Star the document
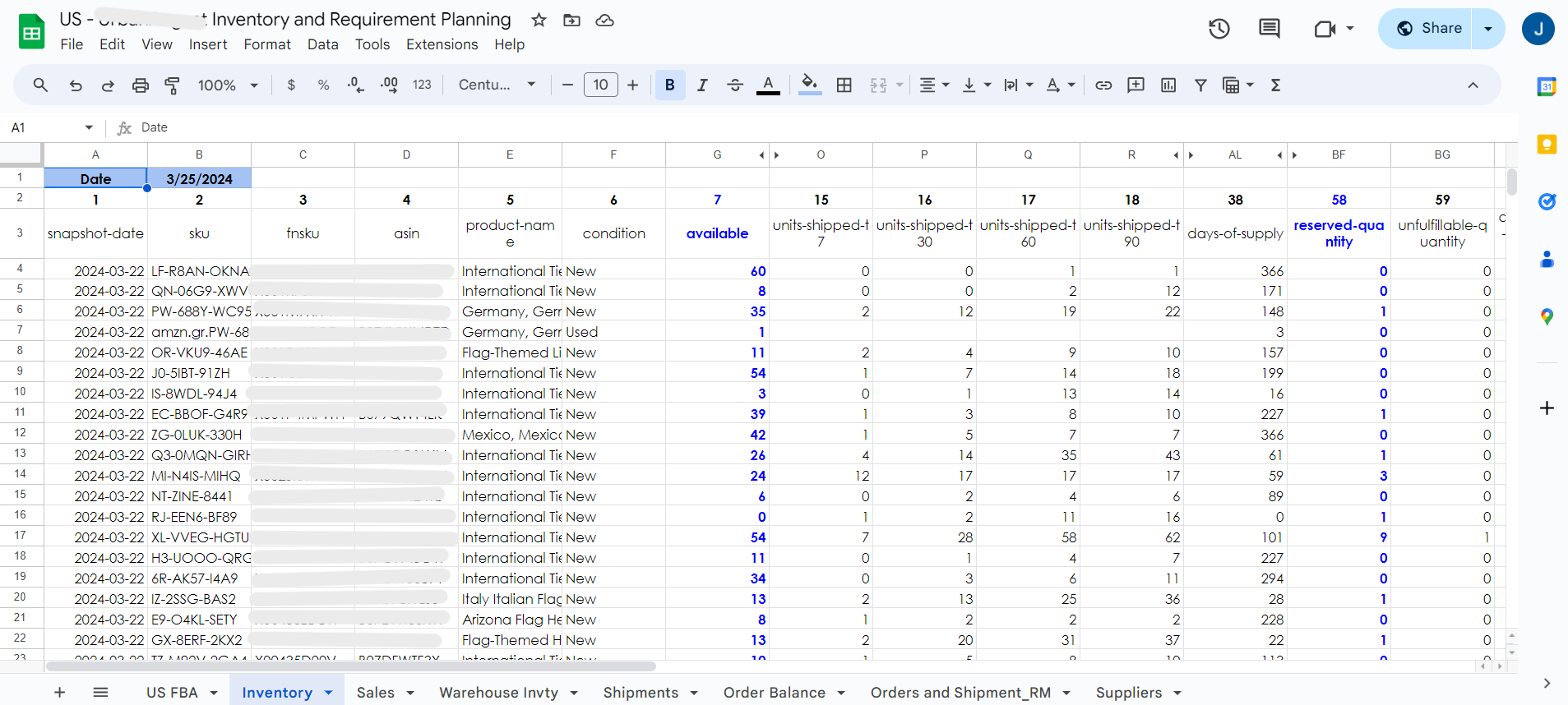The height and width of the screenshot is (705, 1568). point(539,20)
